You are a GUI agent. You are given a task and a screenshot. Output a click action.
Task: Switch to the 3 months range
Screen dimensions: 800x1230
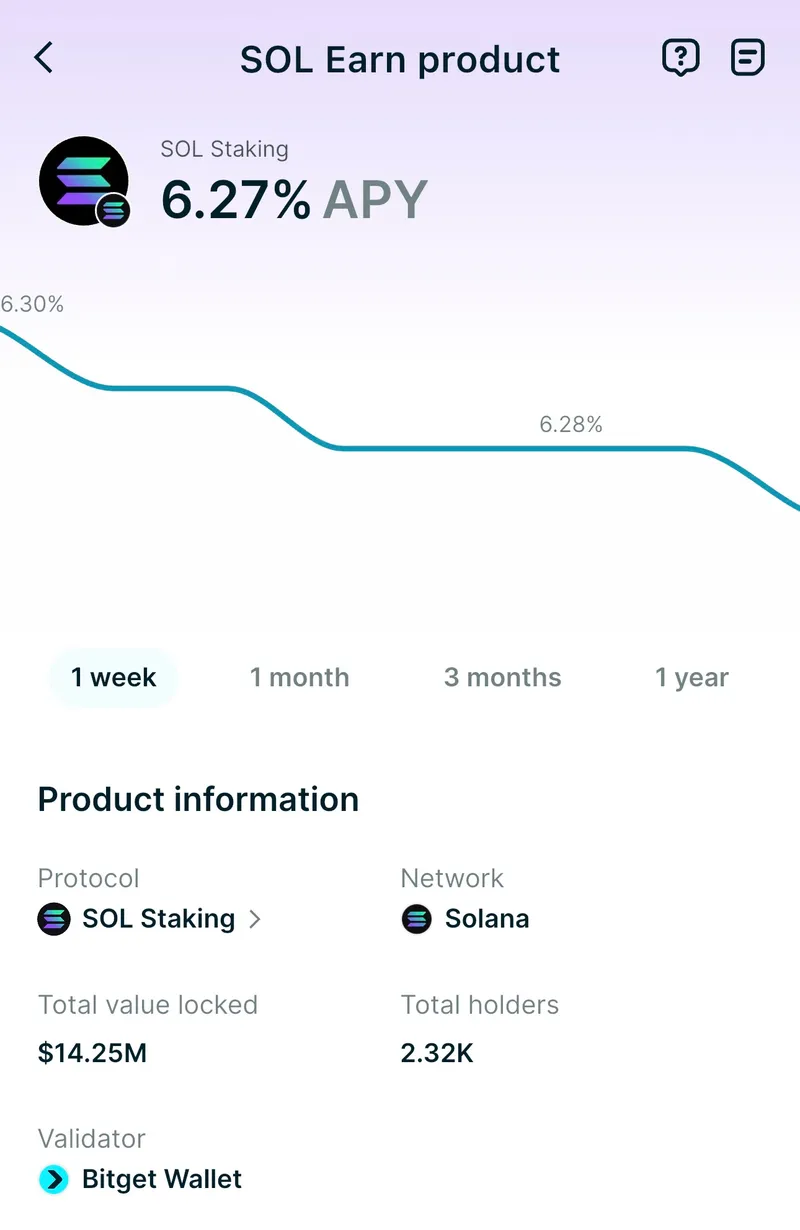pyautogui.click(x=502, y=677)
